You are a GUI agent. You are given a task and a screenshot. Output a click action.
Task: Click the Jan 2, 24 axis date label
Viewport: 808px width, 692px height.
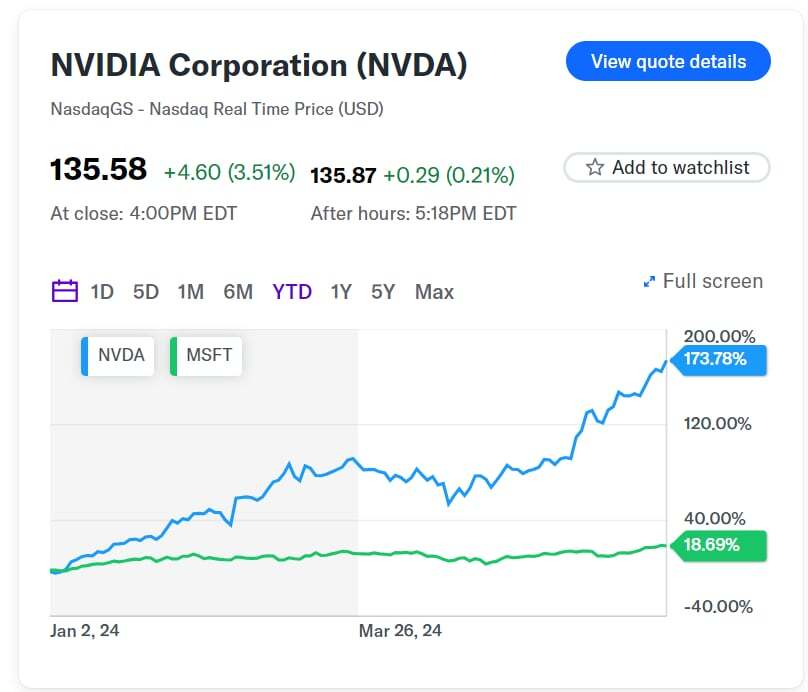click(x=85, y=631)
